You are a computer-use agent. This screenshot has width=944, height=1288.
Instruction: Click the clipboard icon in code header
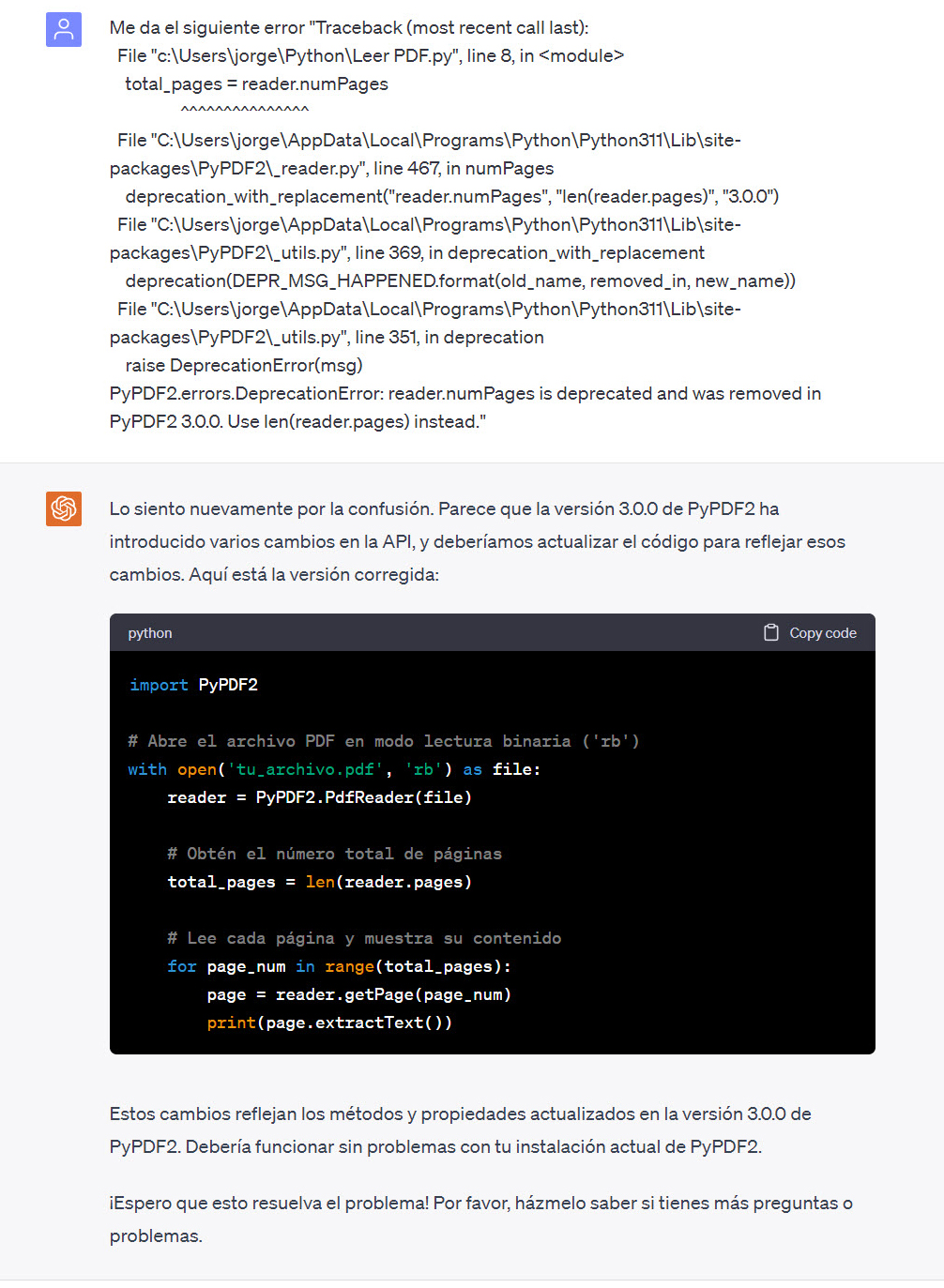click(x=771, y=633)
